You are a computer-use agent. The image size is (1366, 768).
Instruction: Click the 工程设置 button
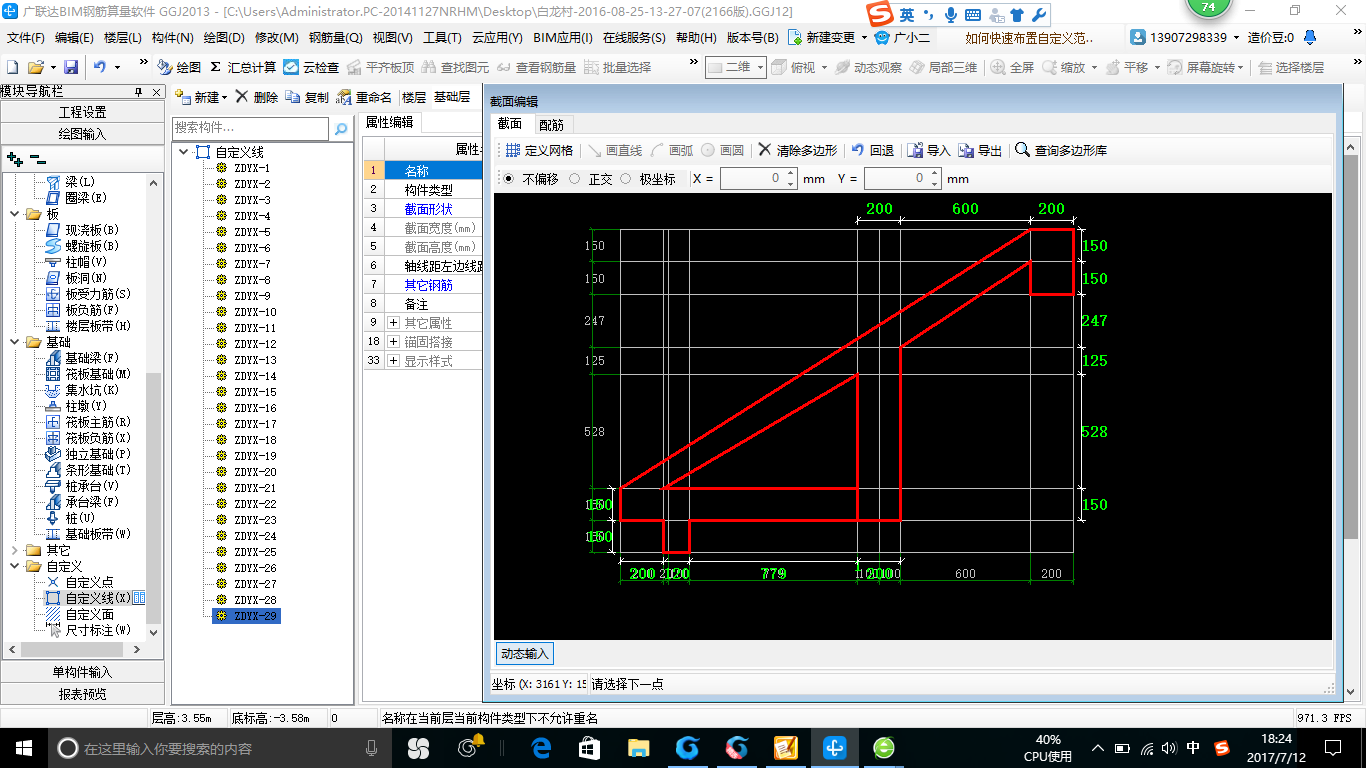[82, 112]
